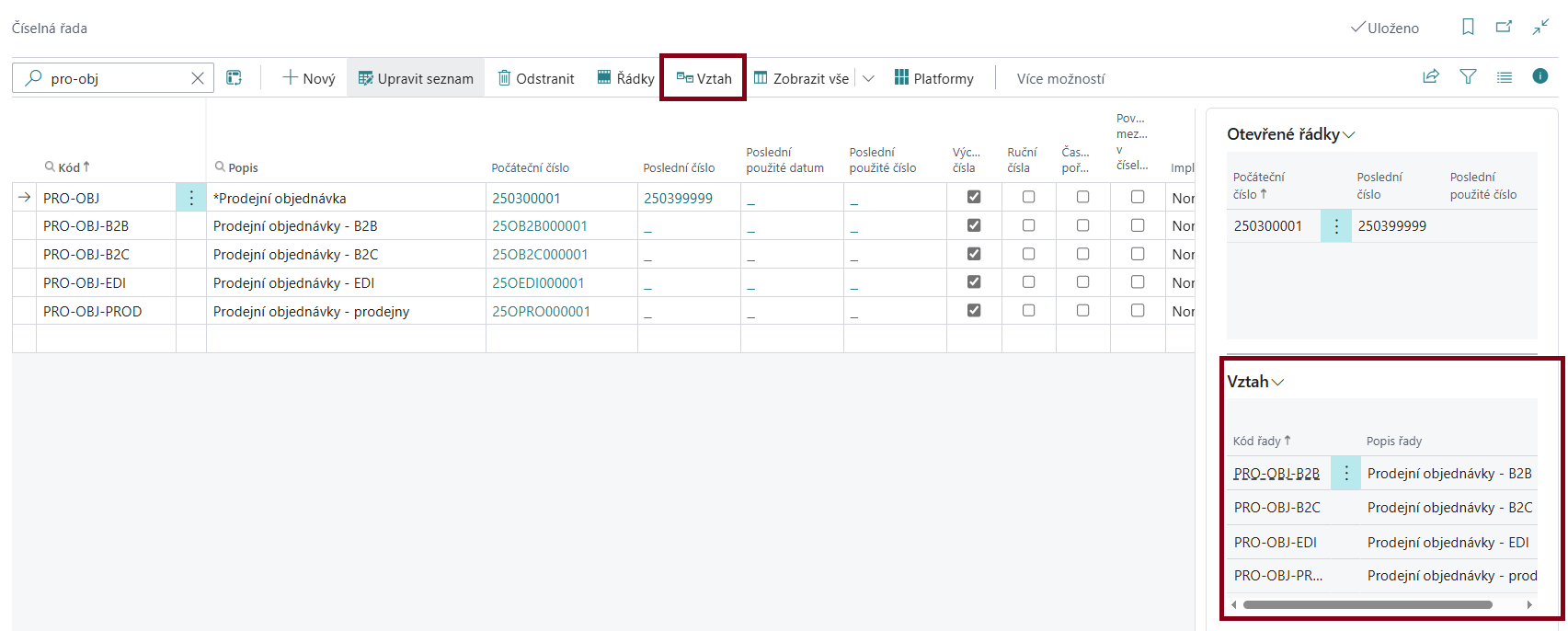Check Časové pořadí box for PRO-OBJ-EDI
The width and height of the screenshot is (1568, 631).
tap(1082, 282)
